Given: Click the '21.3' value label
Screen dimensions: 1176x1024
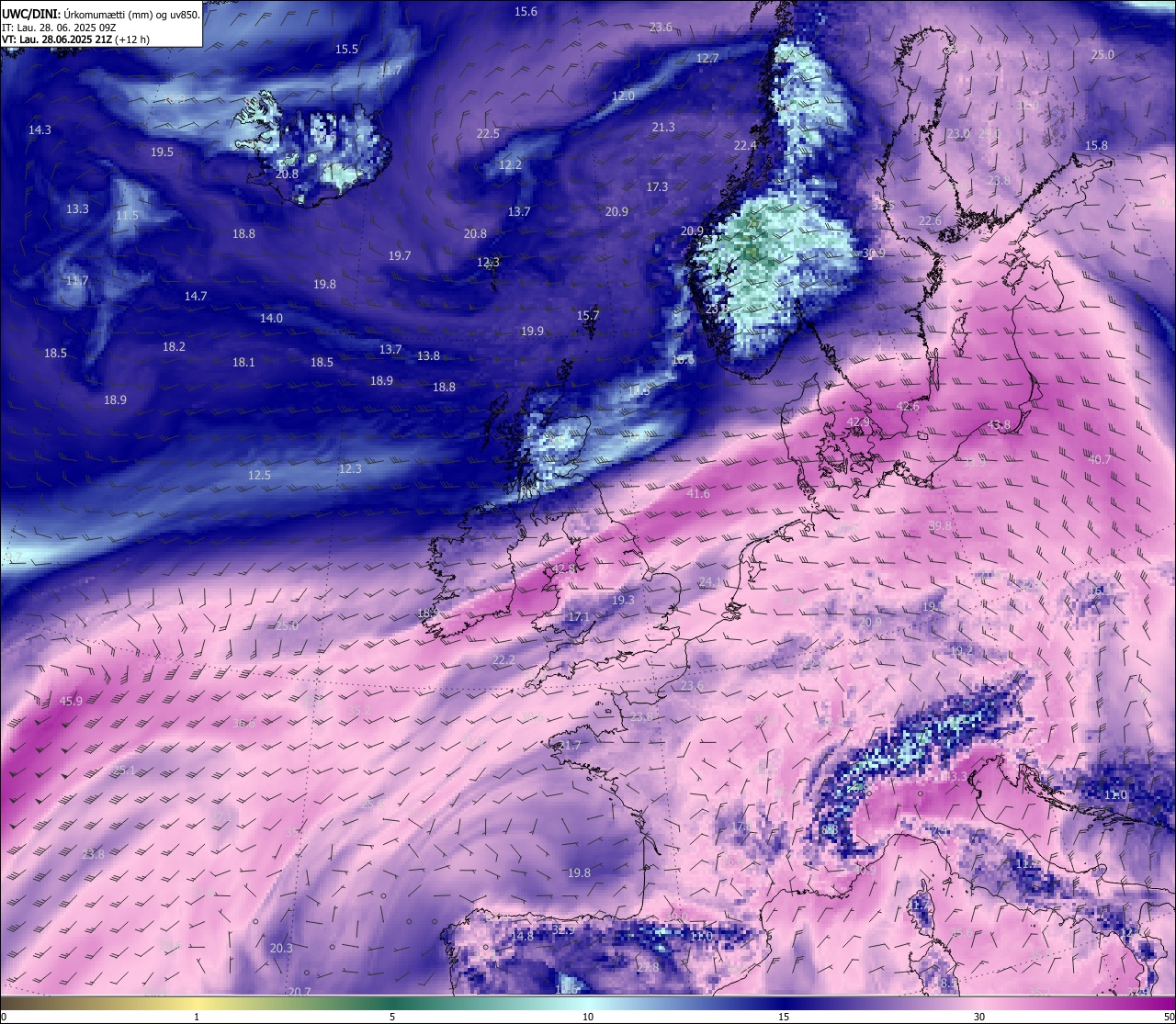Looking at the screenshot, I should pos(662,127).
